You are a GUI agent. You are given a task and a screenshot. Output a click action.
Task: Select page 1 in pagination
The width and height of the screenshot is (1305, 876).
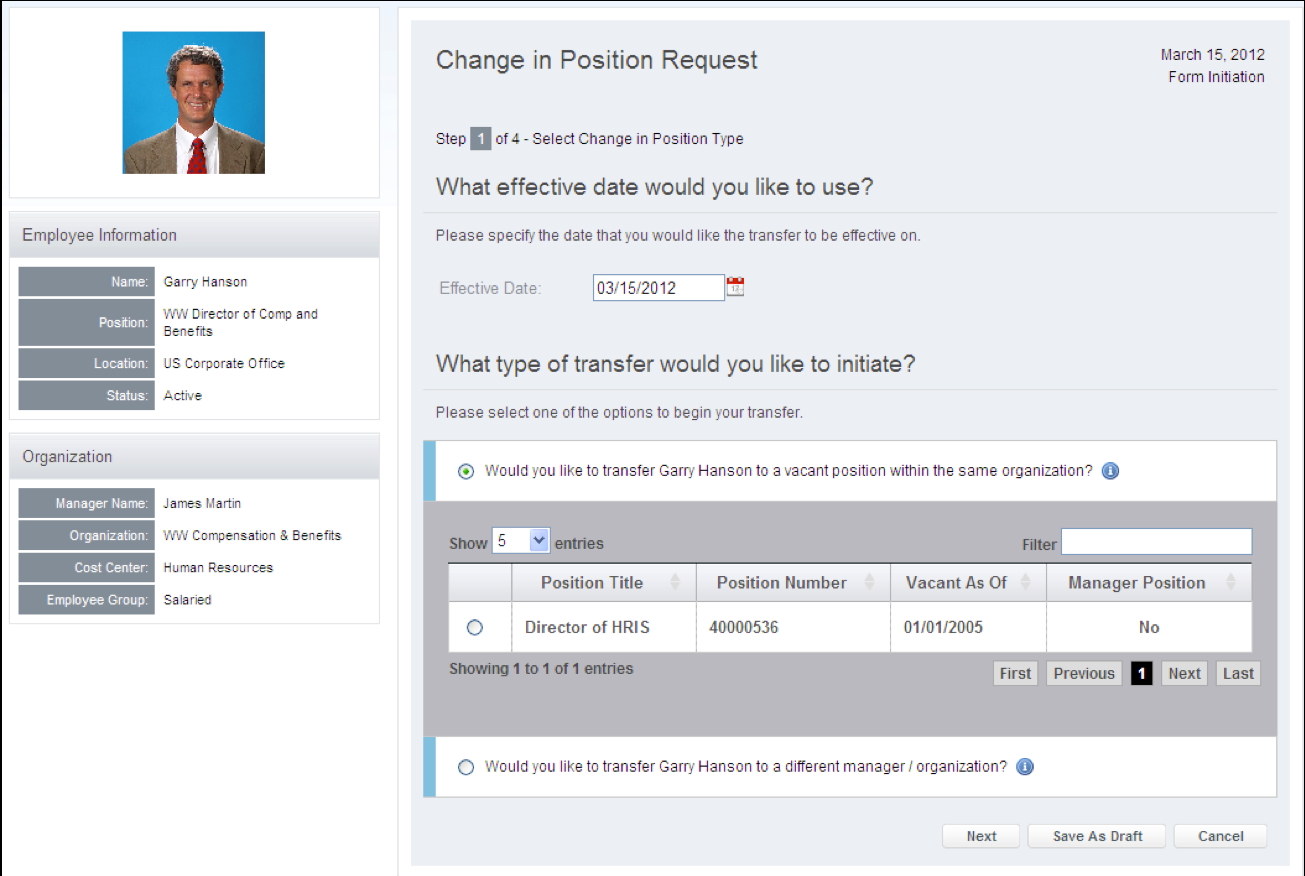(1141, 673)
